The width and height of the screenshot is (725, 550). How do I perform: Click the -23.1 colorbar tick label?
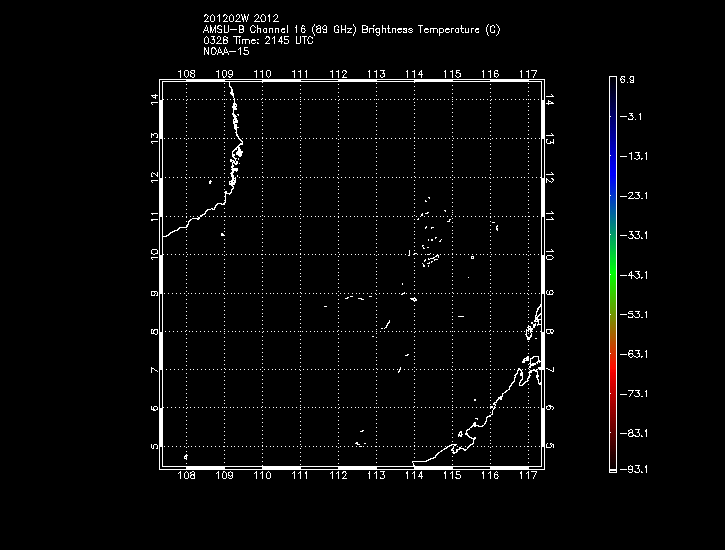pos(636,196)
